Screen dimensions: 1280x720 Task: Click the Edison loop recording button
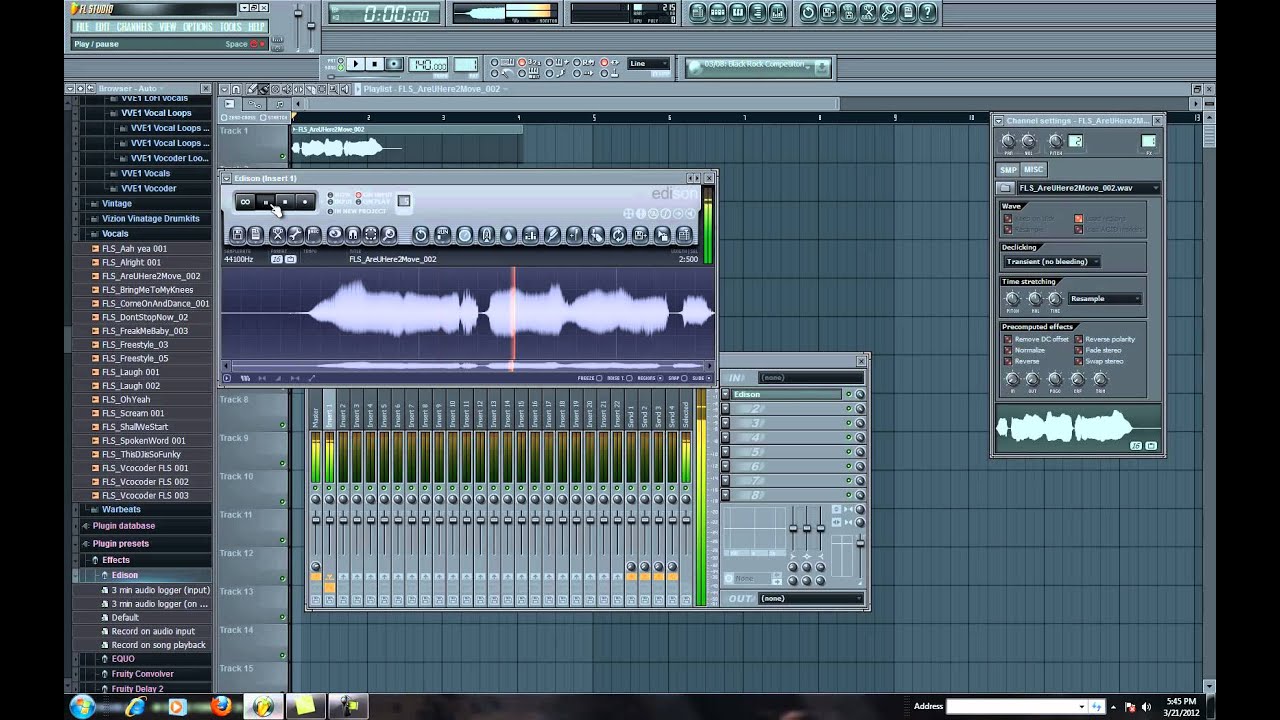(x=245, y=202)
